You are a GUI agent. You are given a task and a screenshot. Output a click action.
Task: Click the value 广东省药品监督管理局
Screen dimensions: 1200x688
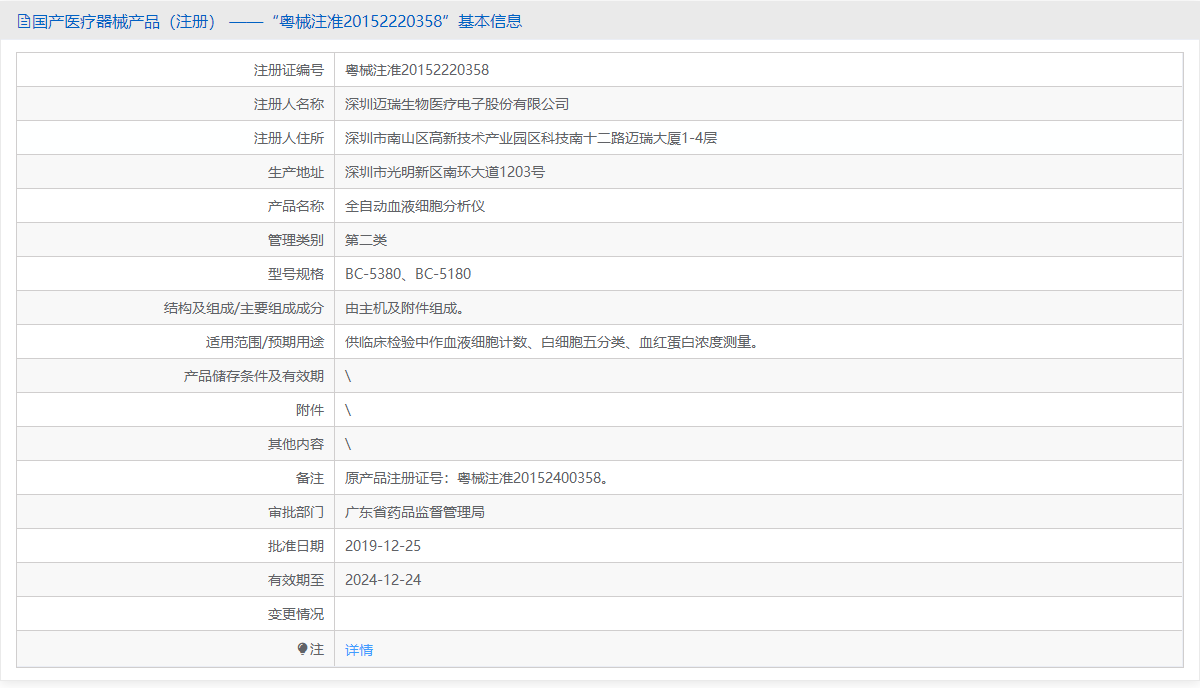tap(415, 512)
